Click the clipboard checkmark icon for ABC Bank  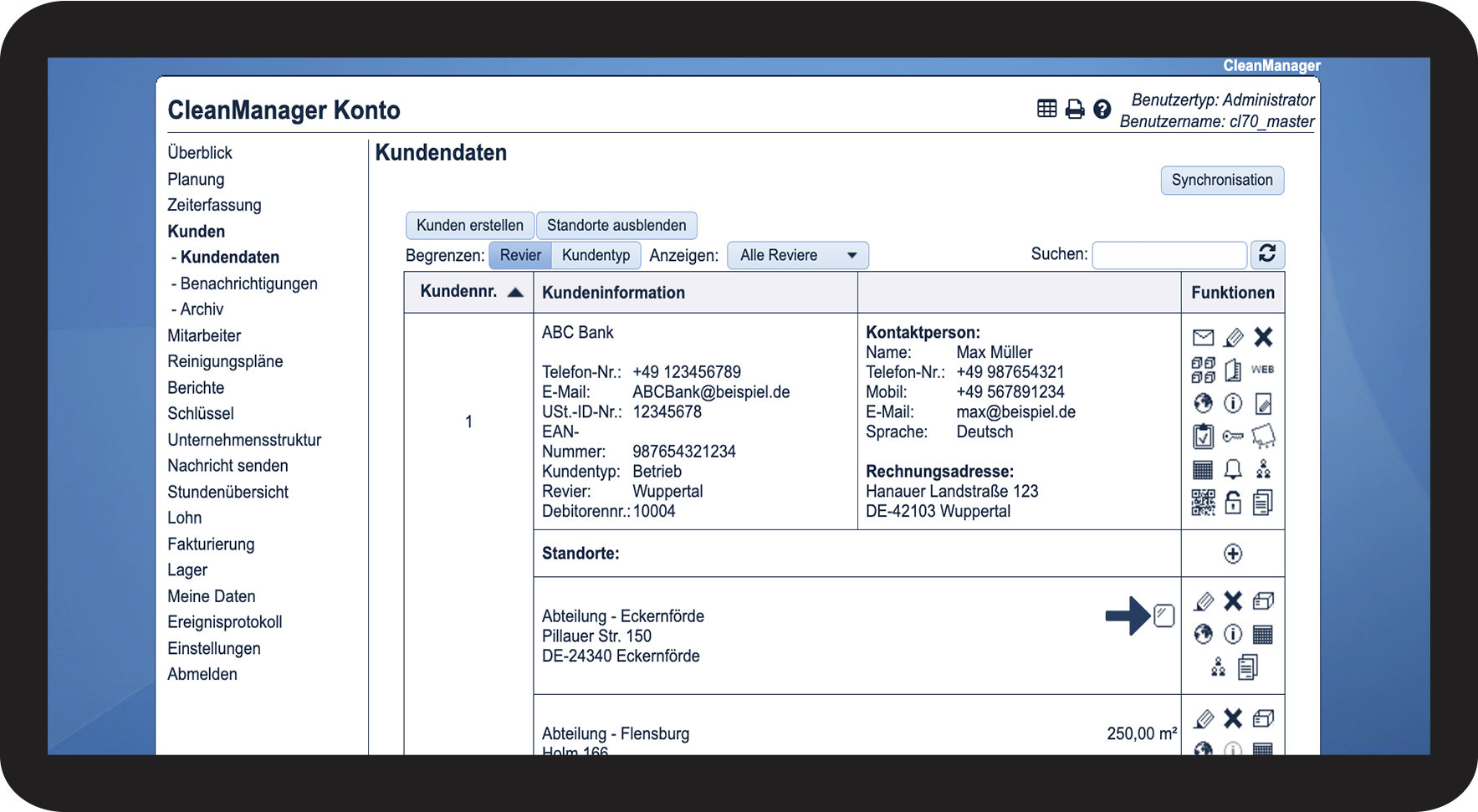coord(1203,437)
